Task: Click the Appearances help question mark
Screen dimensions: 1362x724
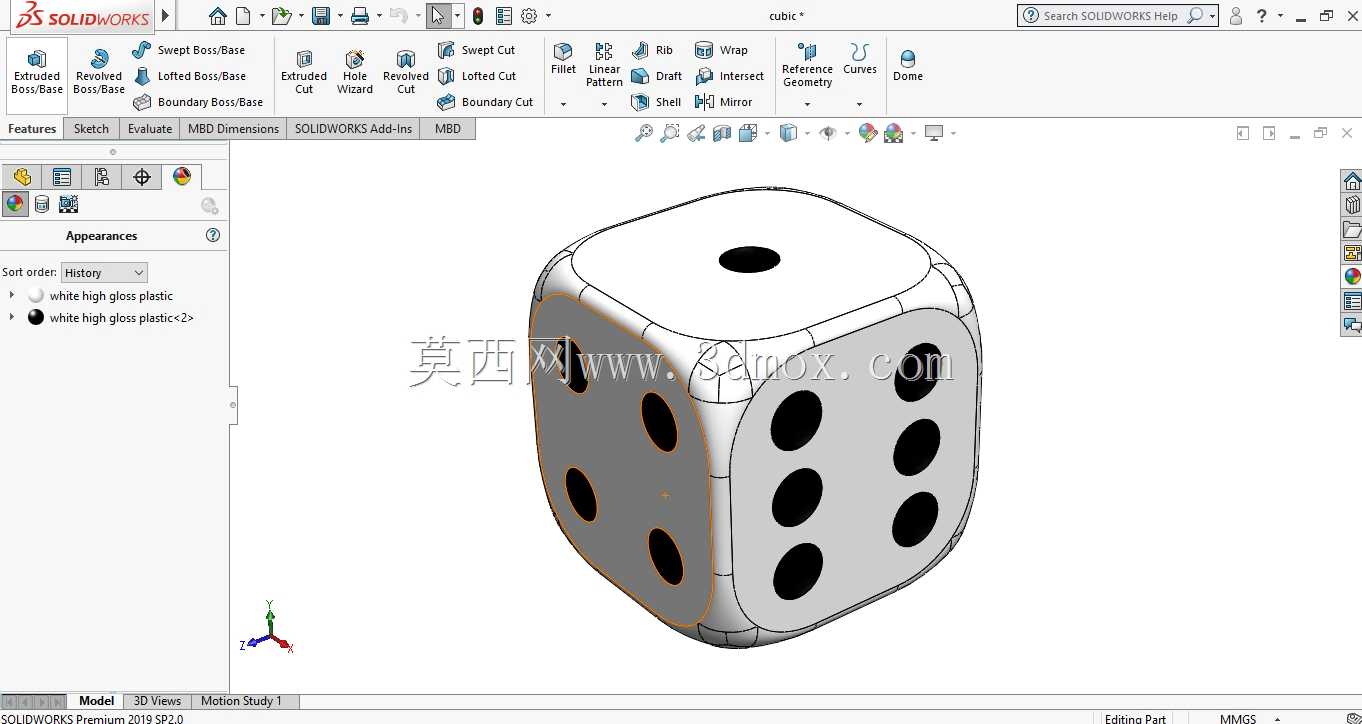Action: pyautogui.click(x=213, y=236)
